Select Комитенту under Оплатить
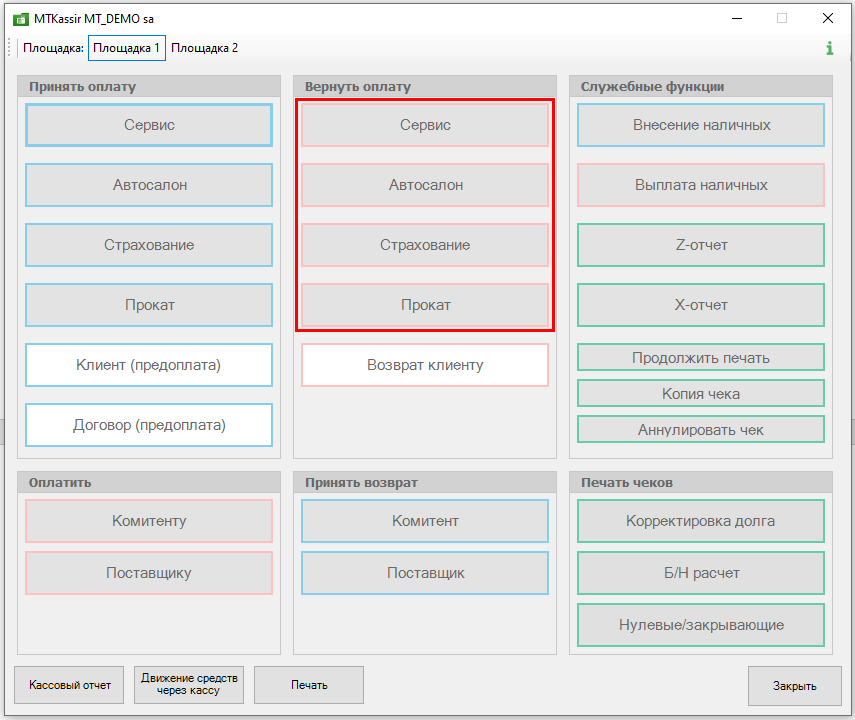Screen dimensions: 855x720 (x=149, y=521)
